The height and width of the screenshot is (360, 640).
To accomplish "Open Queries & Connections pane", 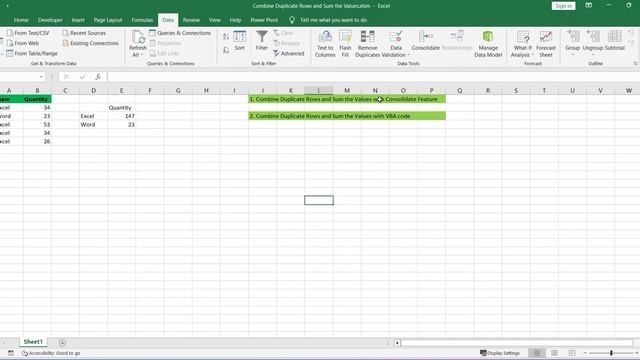I will click(x=180, y=33).
